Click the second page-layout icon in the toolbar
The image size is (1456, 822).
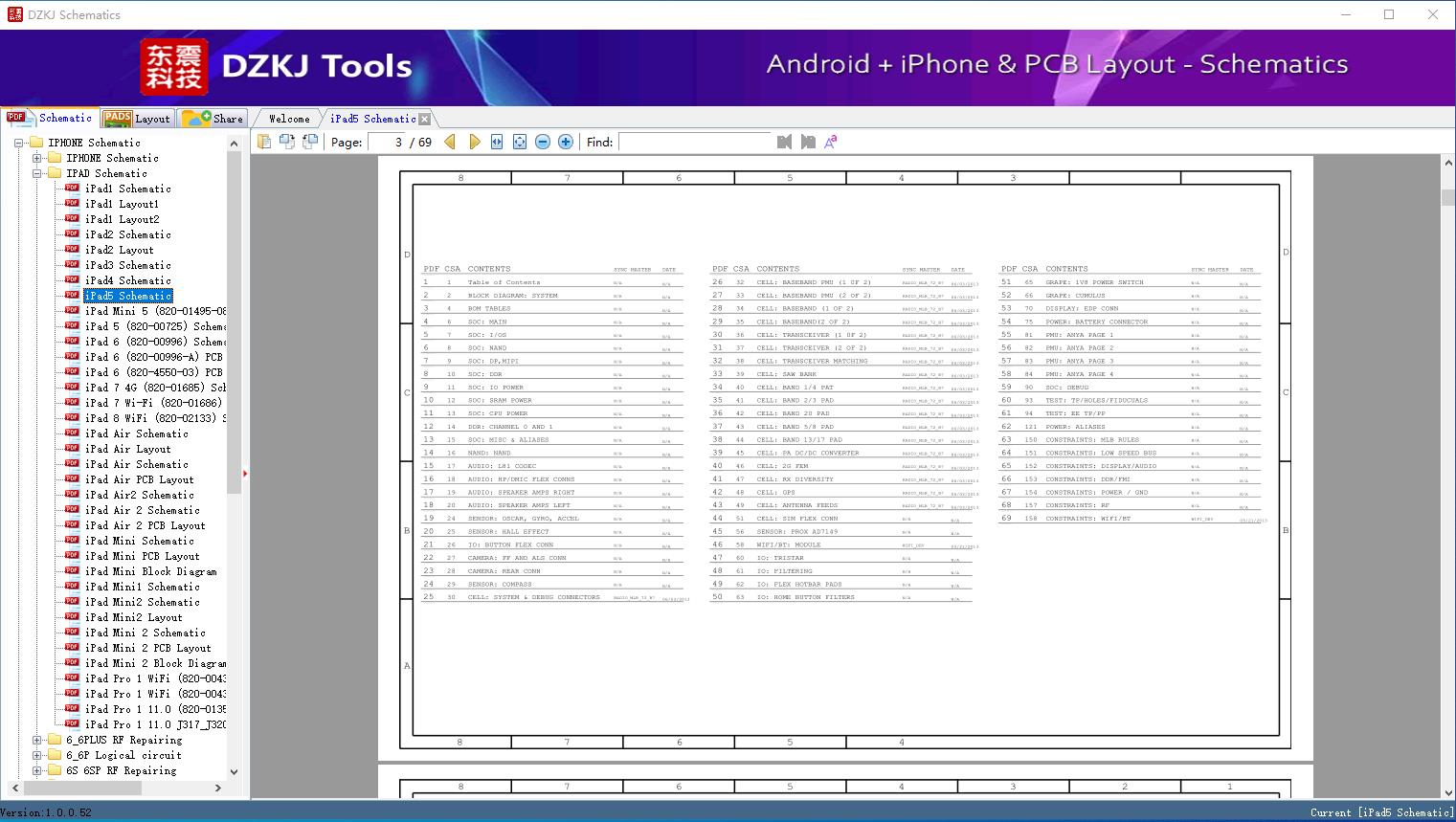coord(287,142)
